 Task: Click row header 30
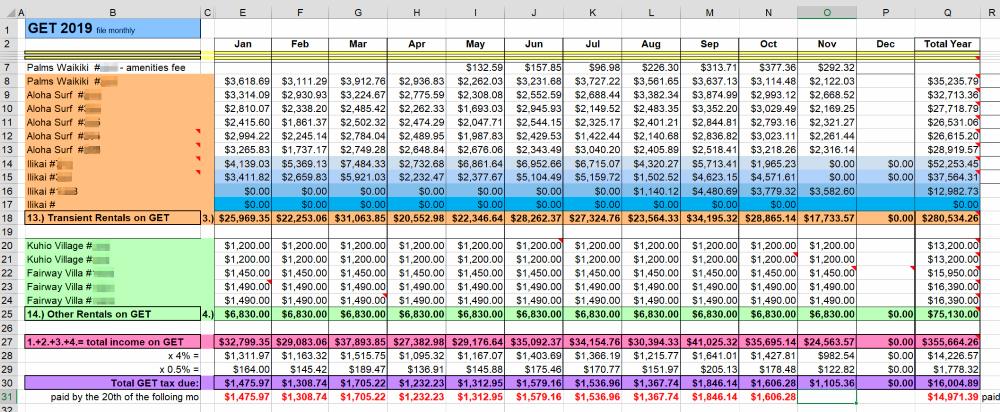(x=9, y=382)
